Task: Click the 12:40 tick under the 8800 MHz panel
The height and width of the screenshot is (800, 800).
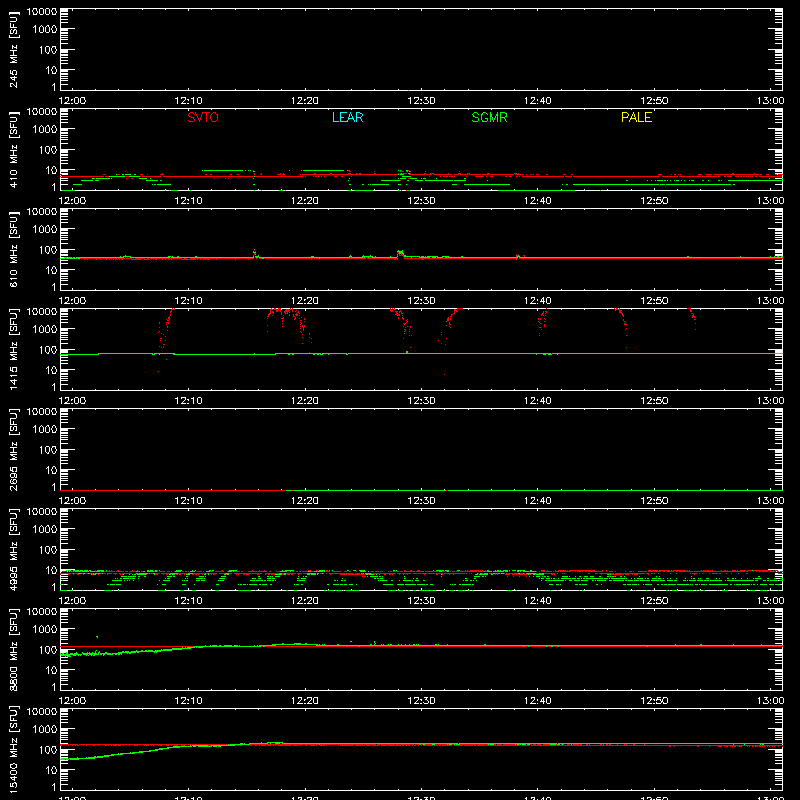Action: pos(538,701)
